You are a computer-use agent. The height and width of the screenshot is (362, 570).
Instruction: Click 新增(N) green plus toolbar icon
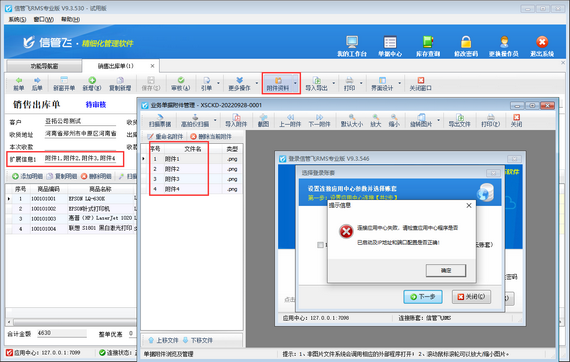click(x=92, y=84)
